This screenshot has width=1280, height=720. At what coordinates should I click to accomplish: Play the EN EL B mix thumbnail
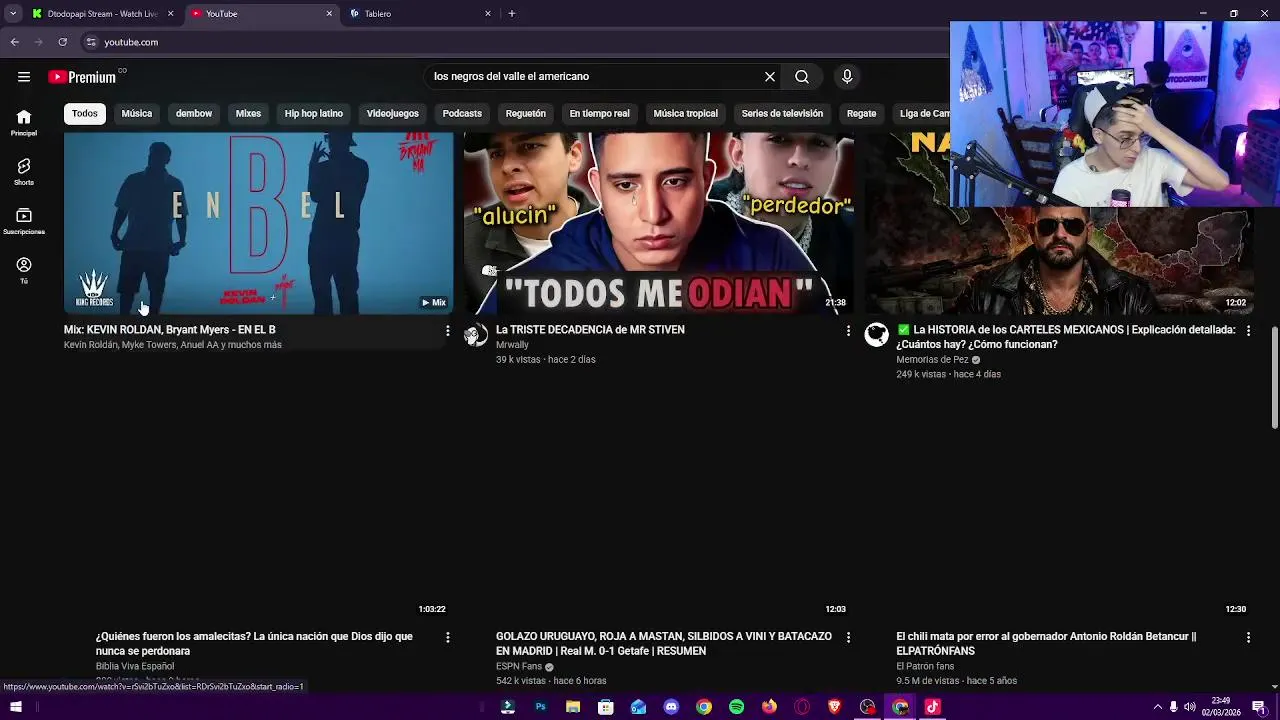tap(258, 224)
